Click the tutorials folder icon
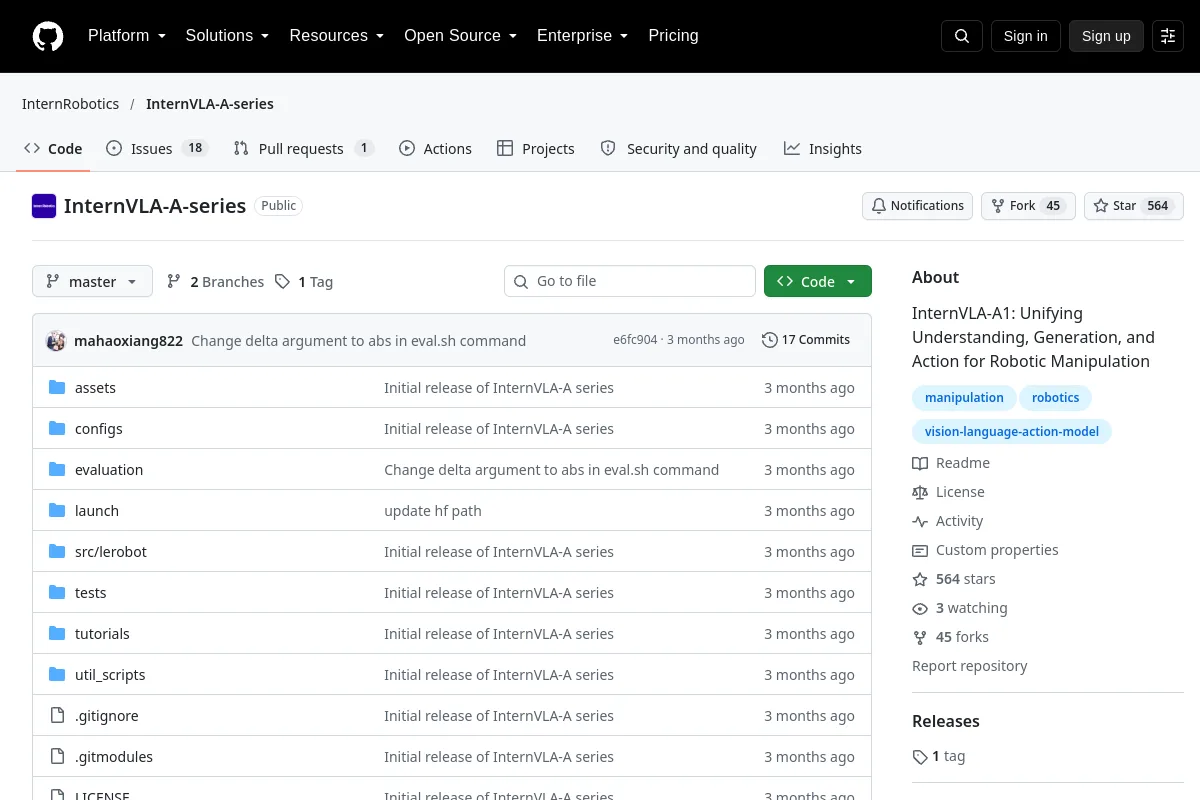1200x800 pixels. [57, 634]
